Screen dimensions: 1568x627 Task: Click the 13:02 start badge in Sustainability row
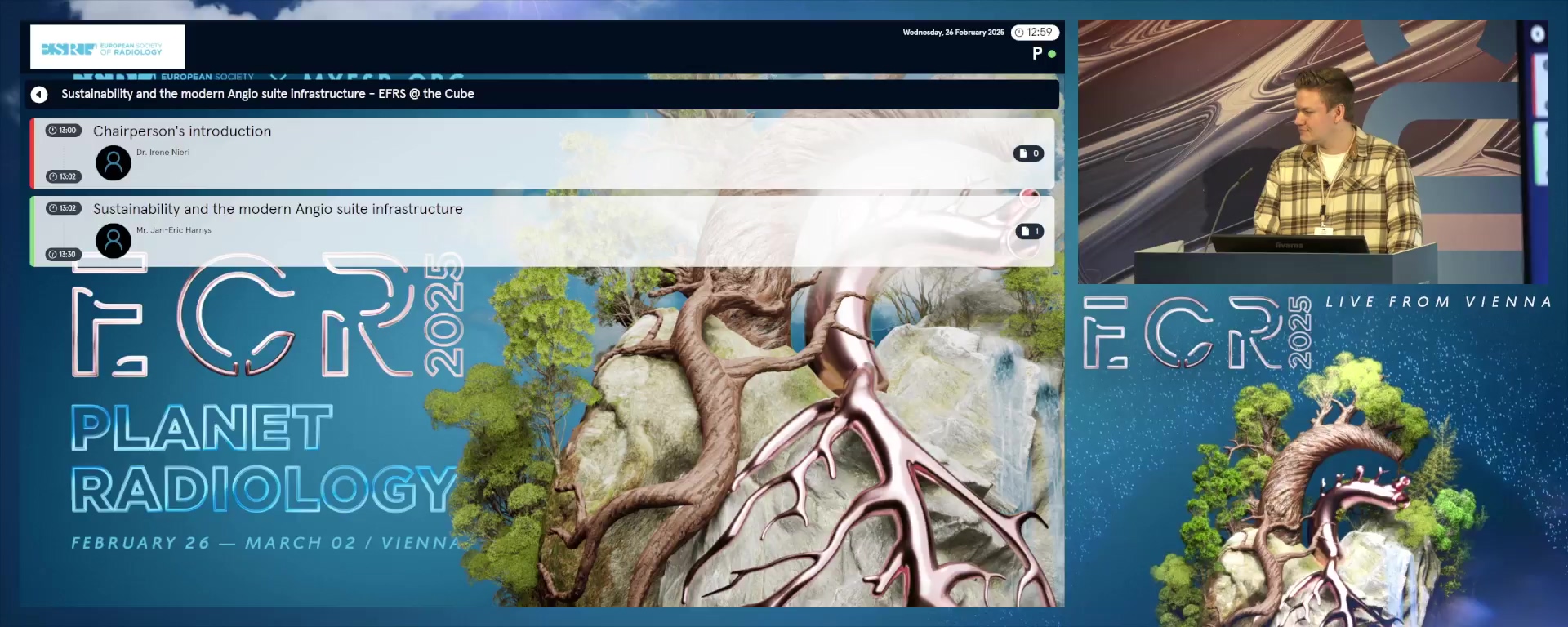pyautogui.click(x=63, y=208)
